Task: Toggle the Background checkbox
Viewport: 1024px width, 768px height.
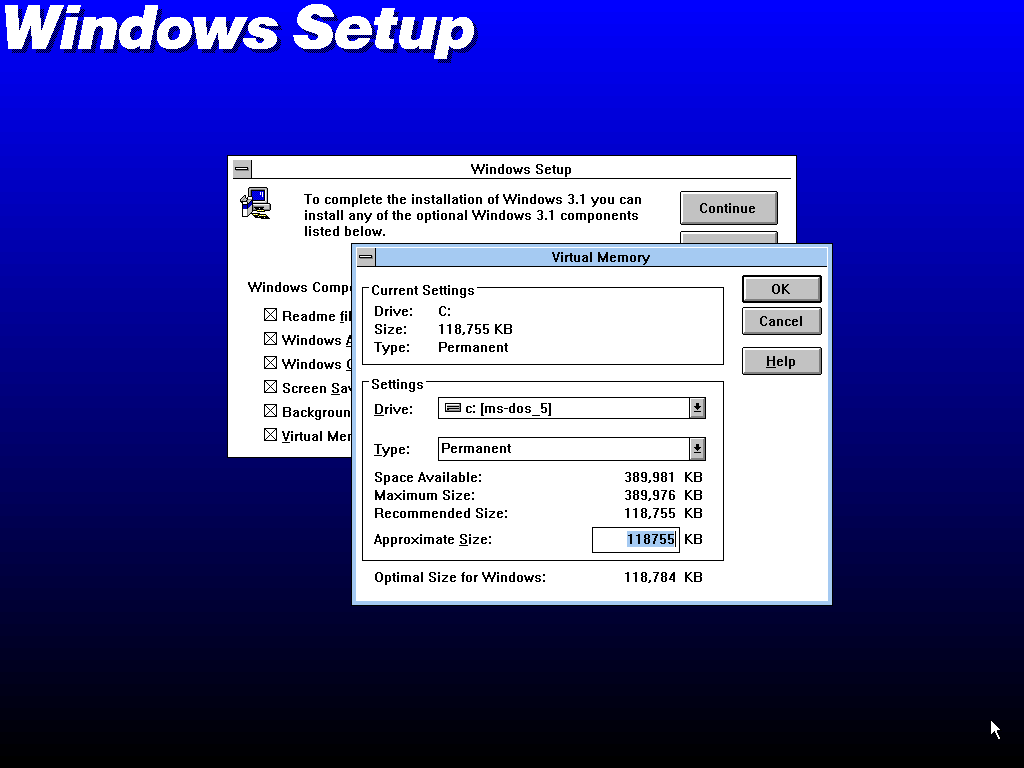Action: click(270, 411)
